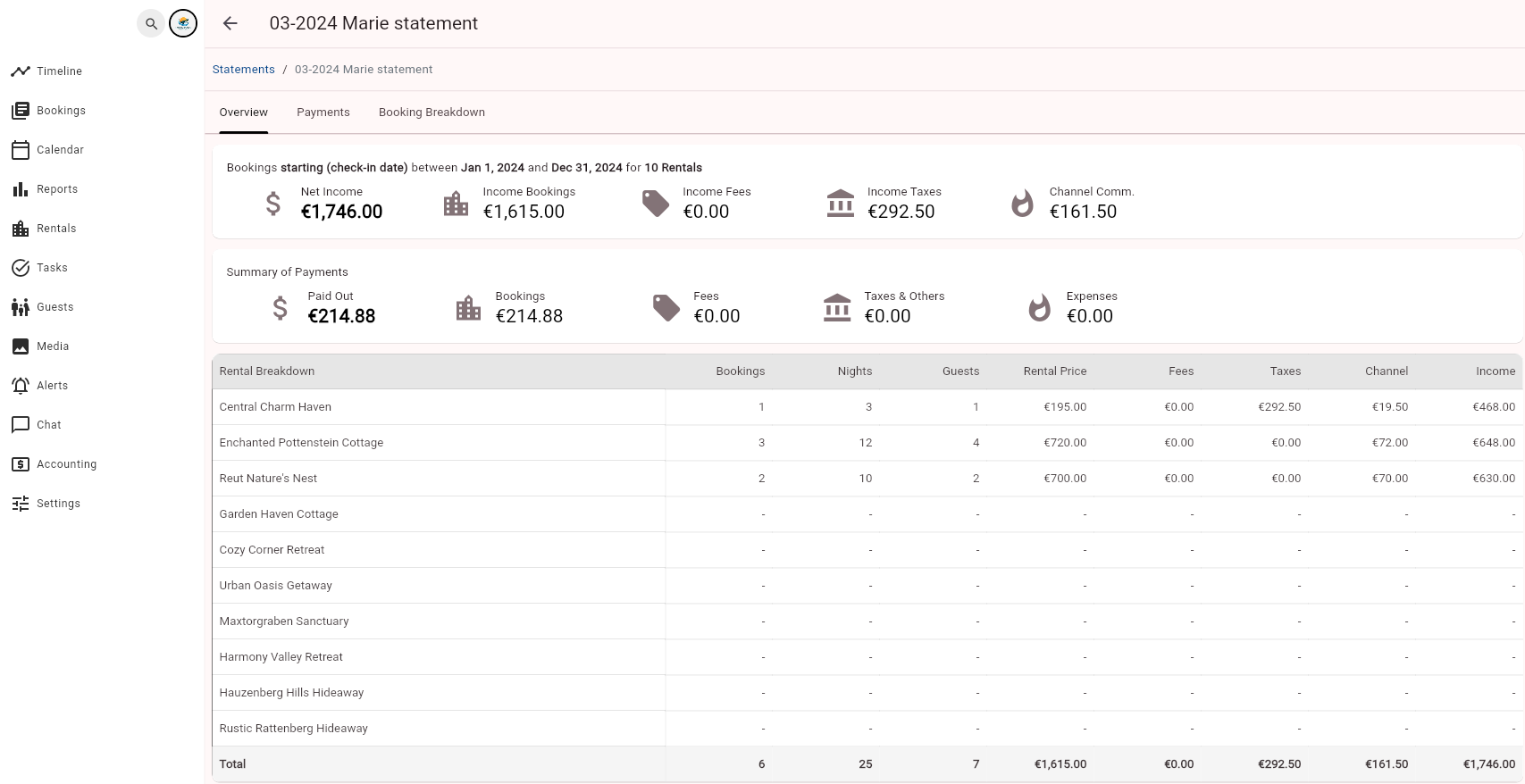Open Tasks checkmark icon

[x=21, y=268]
